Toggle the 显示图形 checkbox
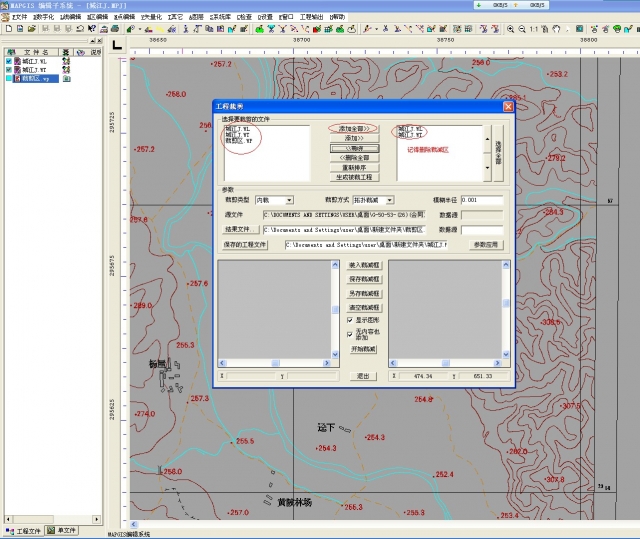 point(350,319)
